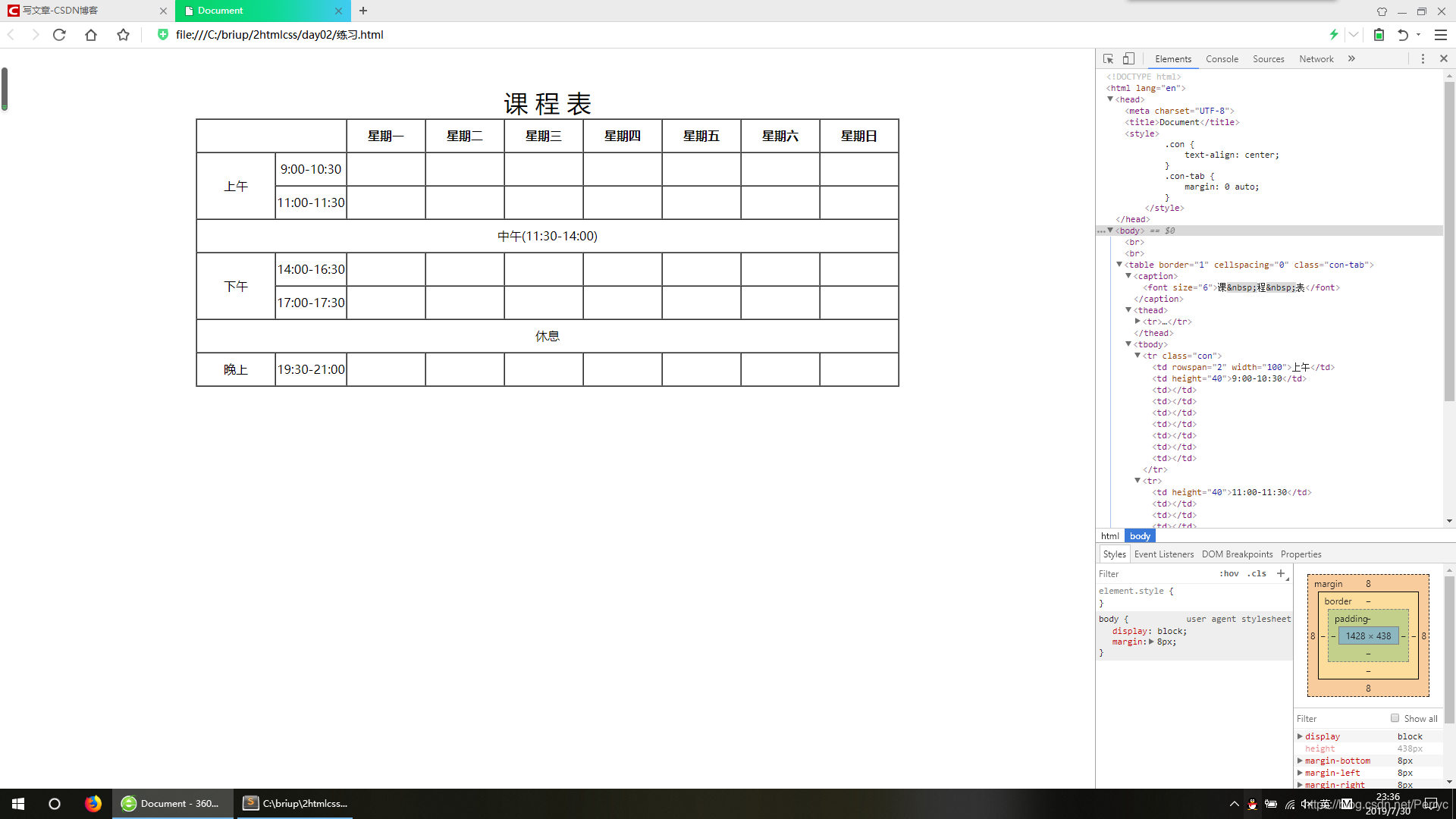
Task: Collapse the thead element node
Action: 1128,310
